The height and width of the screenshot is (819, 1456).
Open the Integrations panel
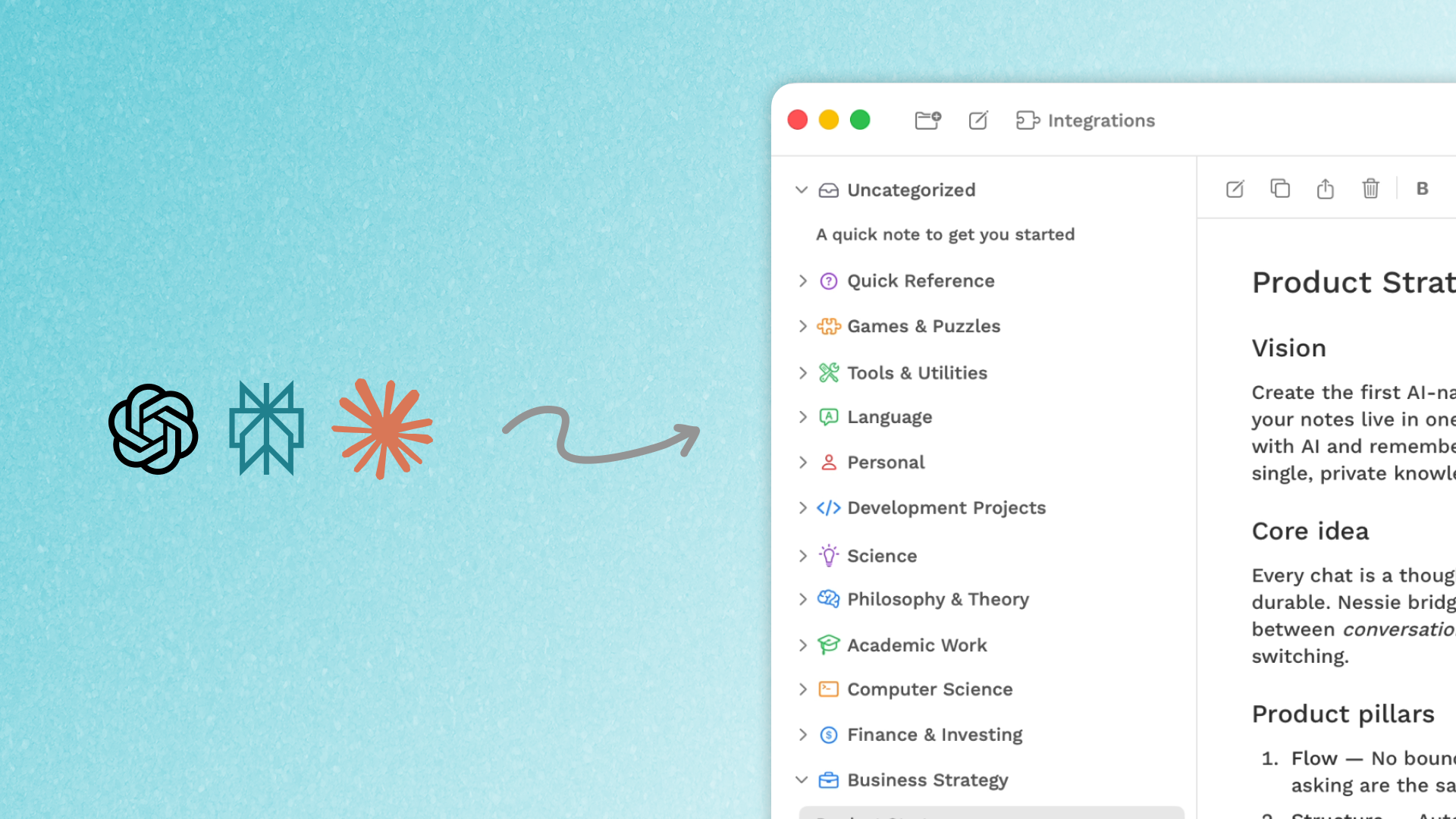[x=1085, y=121]
